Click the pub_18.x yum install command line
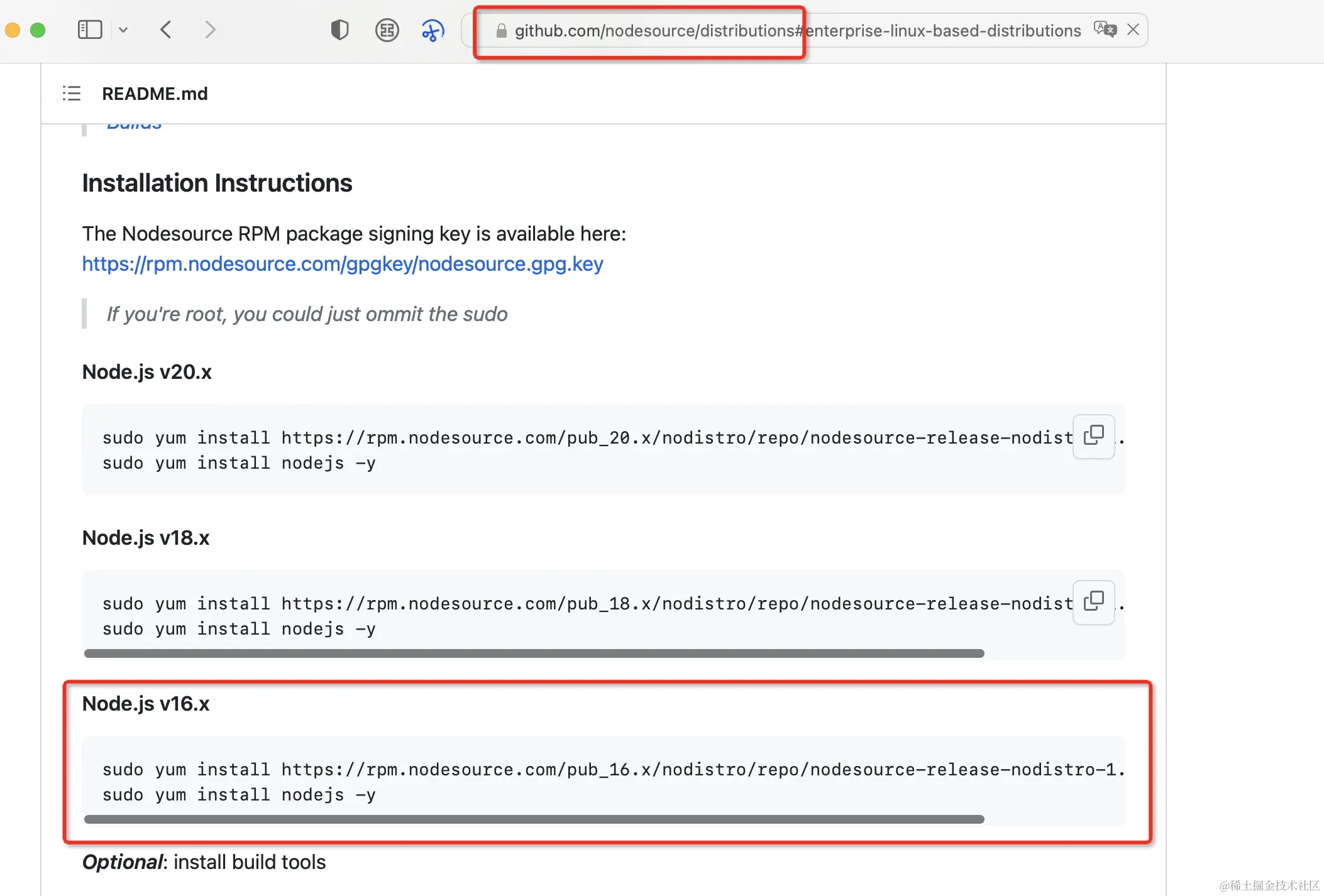Viewport: 1324px width, 896px height. click(x=588, y=603)
